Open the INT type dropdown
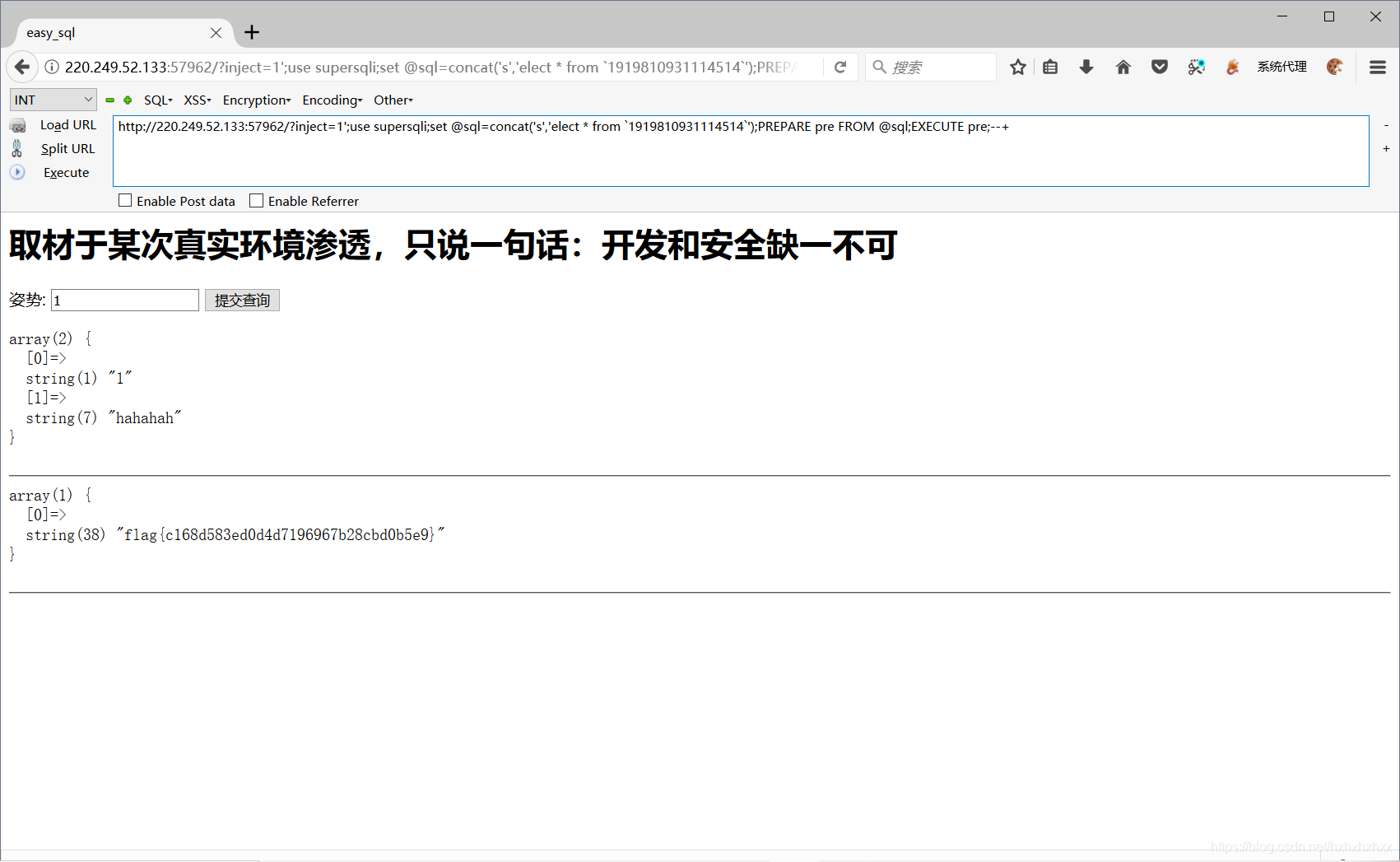 click(x=53, y=100)
